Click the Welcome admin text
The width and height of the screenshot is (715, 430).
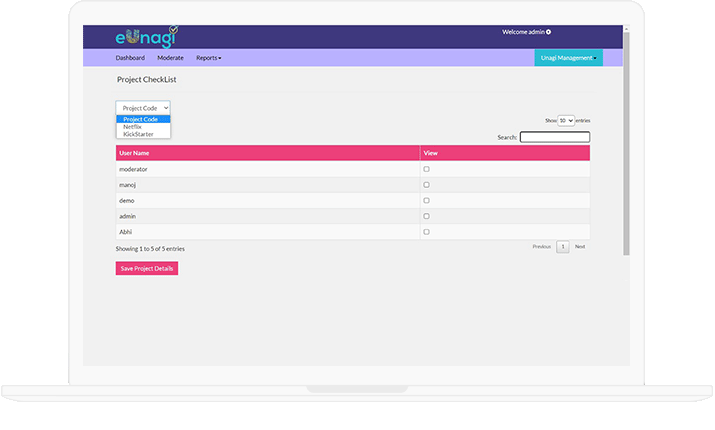pyautogui.click(x=523, y=32)
